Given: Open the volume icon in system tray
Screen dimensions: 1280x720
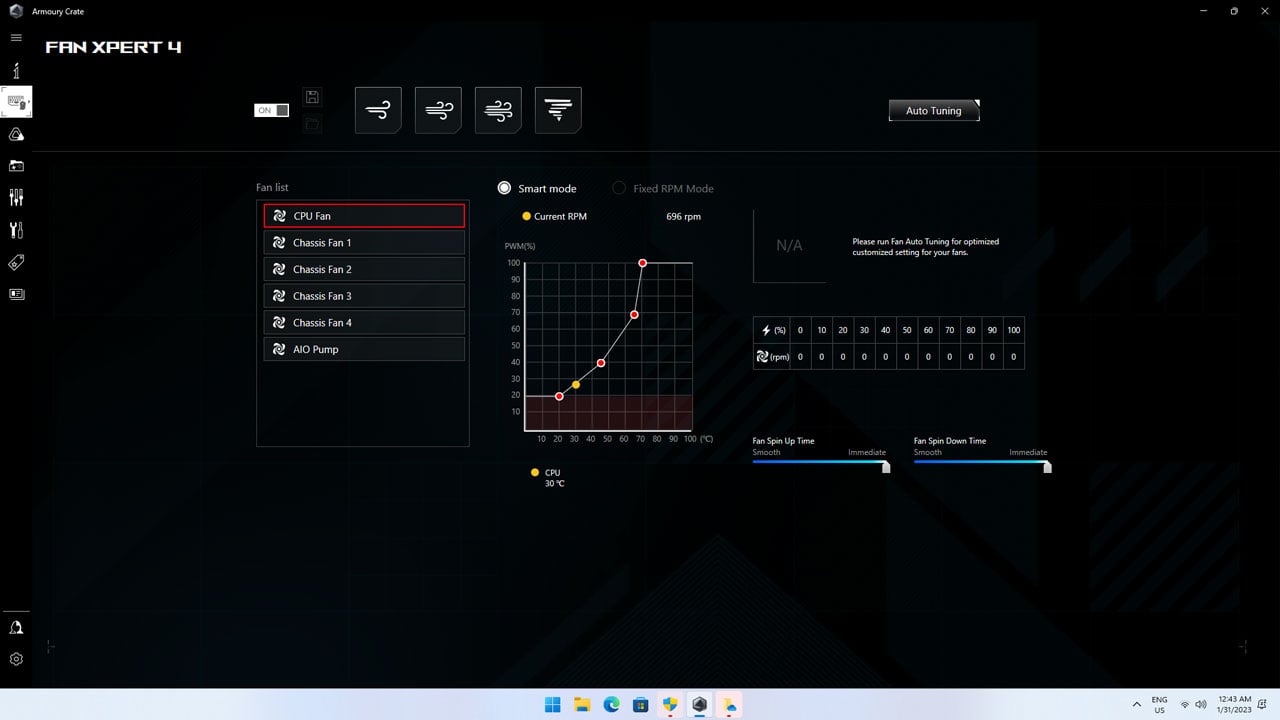Looking at the screenshot, I should (1201, 704).
